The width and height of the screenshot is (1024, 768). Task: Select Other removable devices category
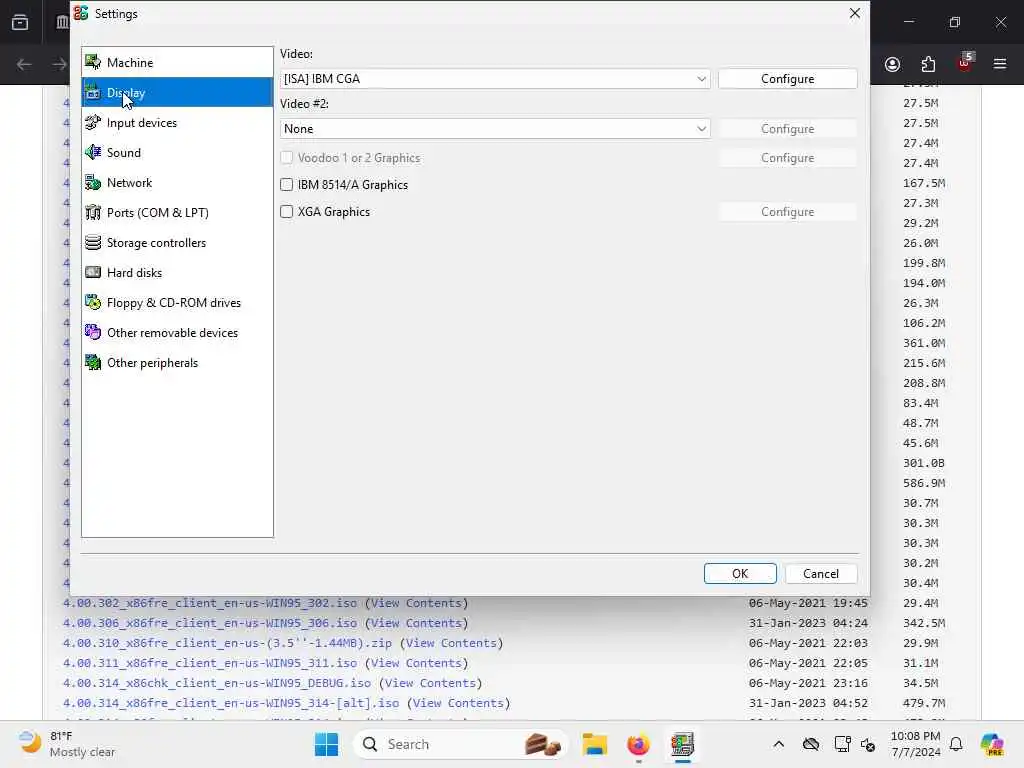(177, 333)
